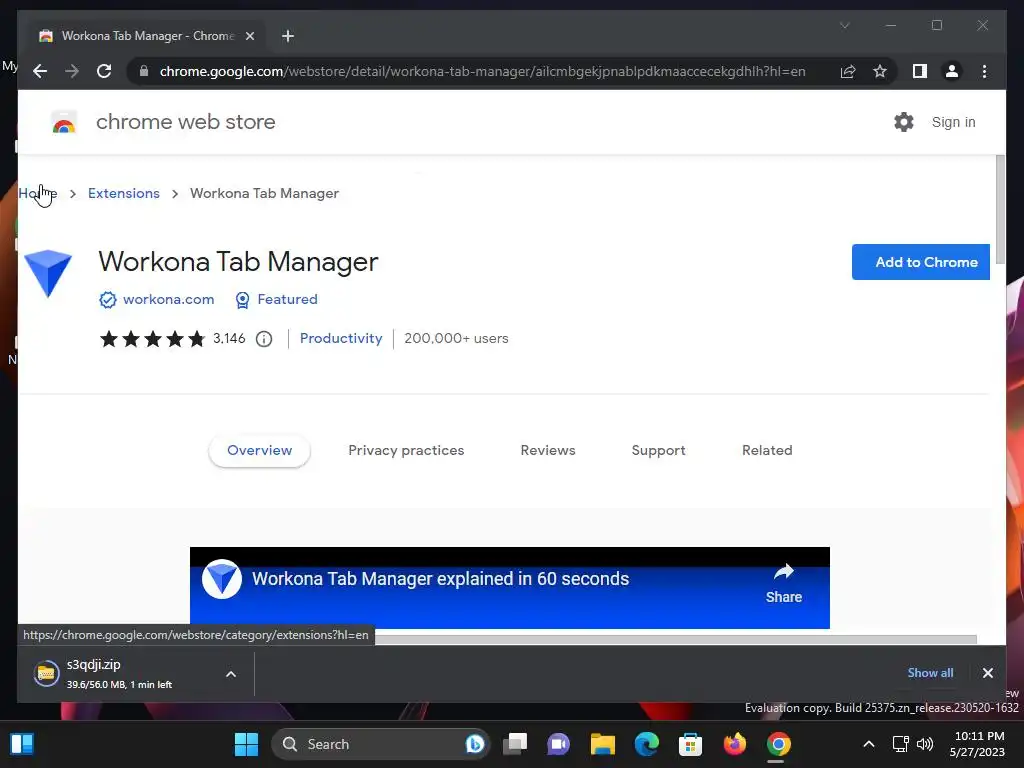Image resolution: width=1024 pixels, height=768 pixels.
Task: Open the Related tab
Action: coord(767,451)
